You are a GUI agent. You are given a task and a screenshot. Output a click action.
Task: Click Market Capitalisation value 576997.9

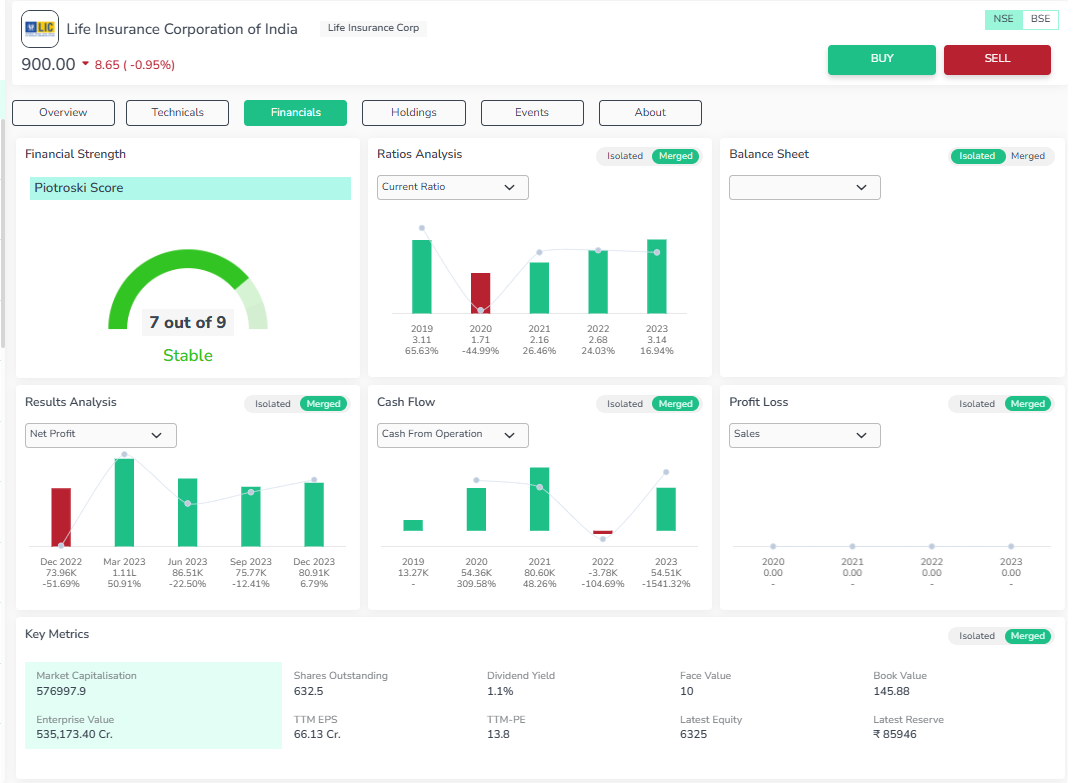pyautogui.click(x=61, y=691)
